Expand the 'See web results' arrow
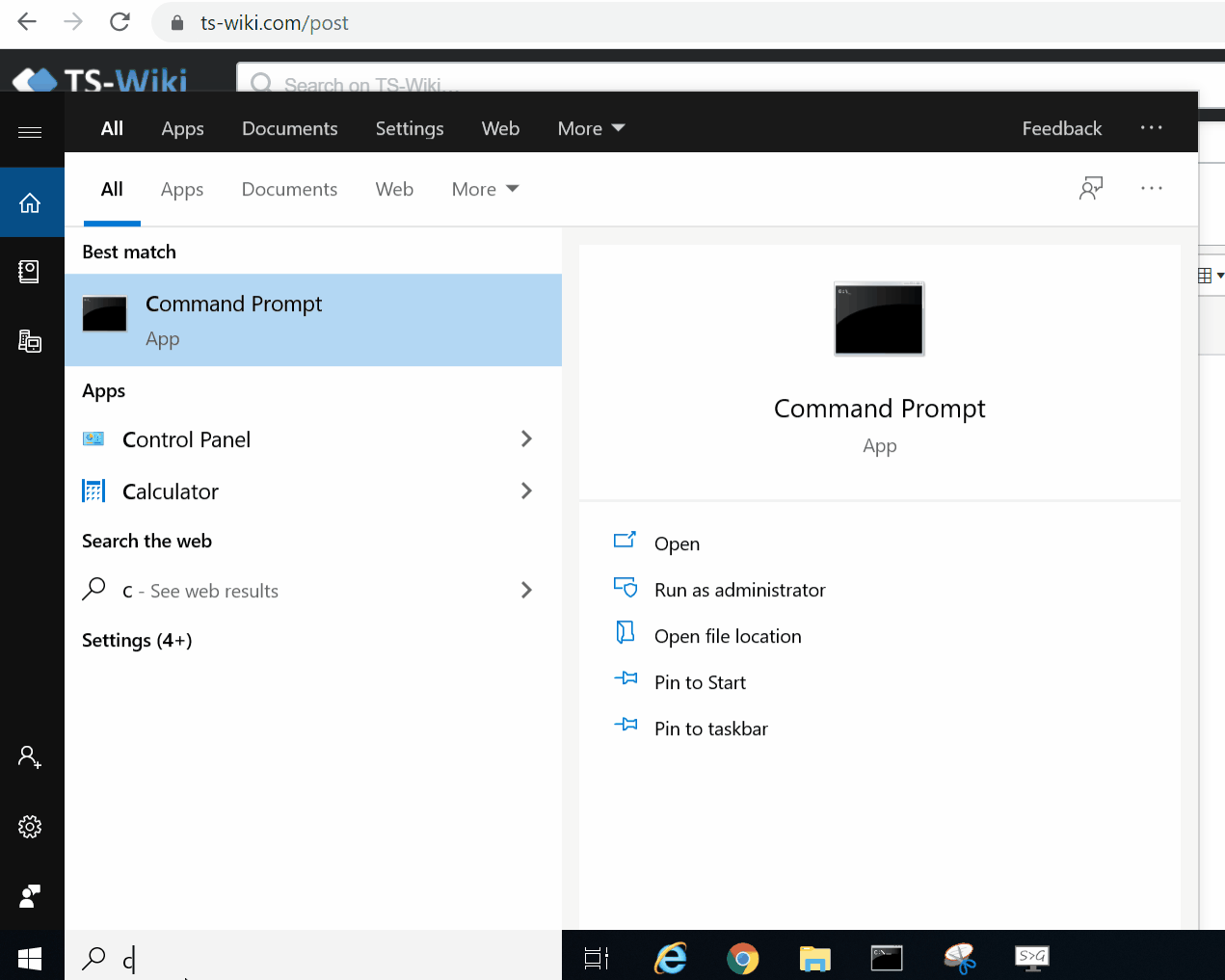1225x980 pixels. tap(526, 591)
